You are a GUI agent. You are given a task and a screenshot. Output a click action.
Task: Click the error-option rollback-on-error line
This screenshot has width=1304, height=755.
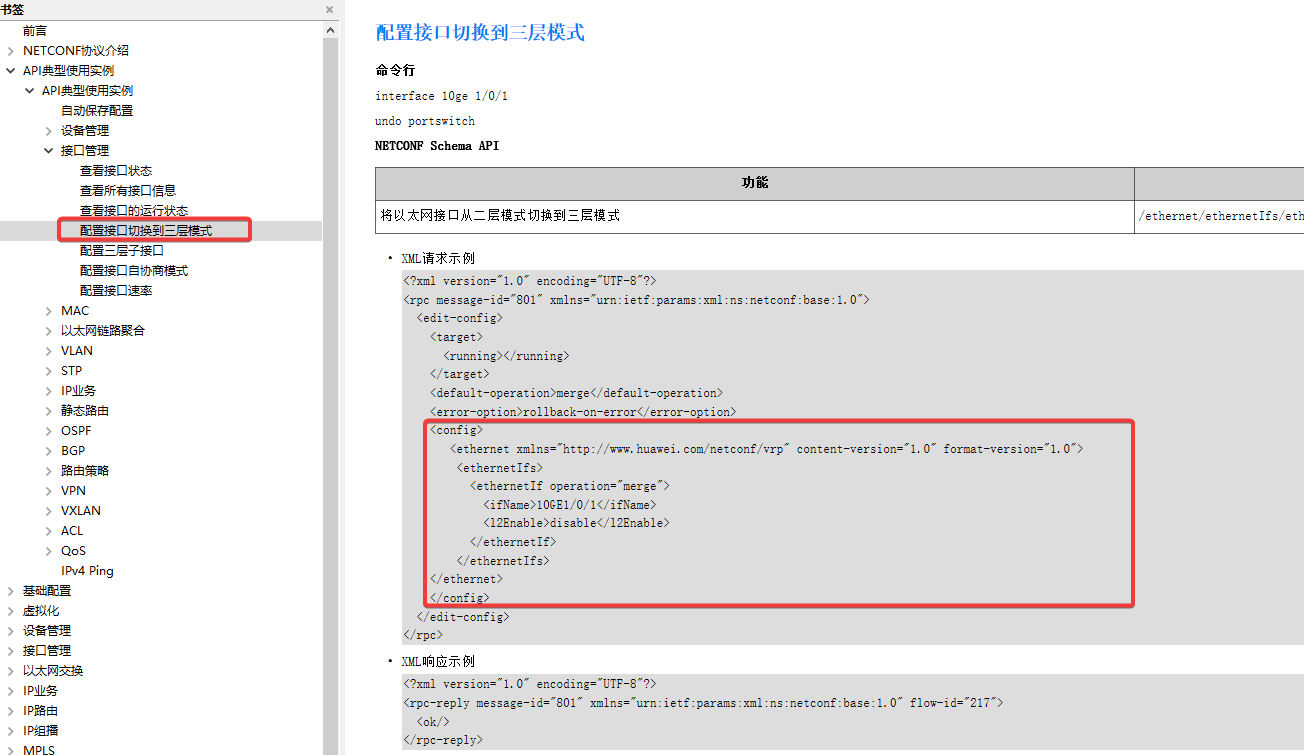[x=583, y=412]
